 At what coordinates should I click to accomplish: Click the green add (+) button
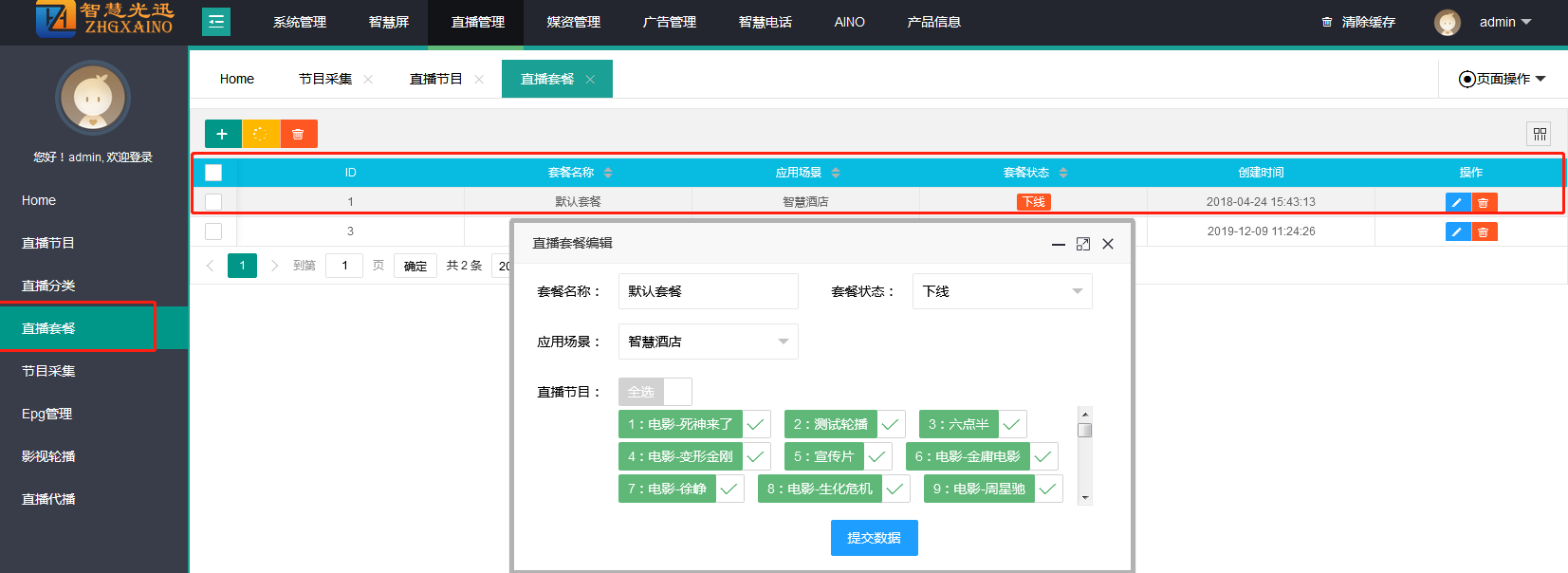pyautogui.click(x=222, y=134)
